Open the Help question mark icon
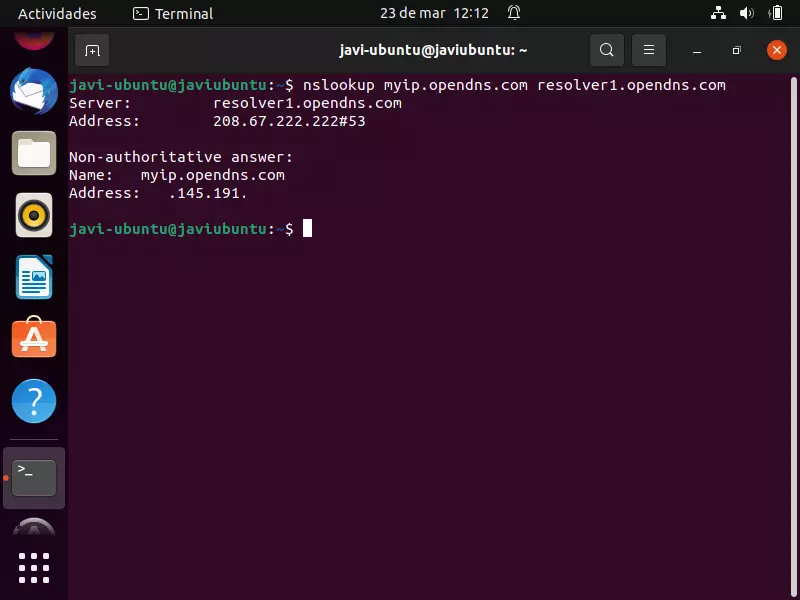 pos(34,401)
